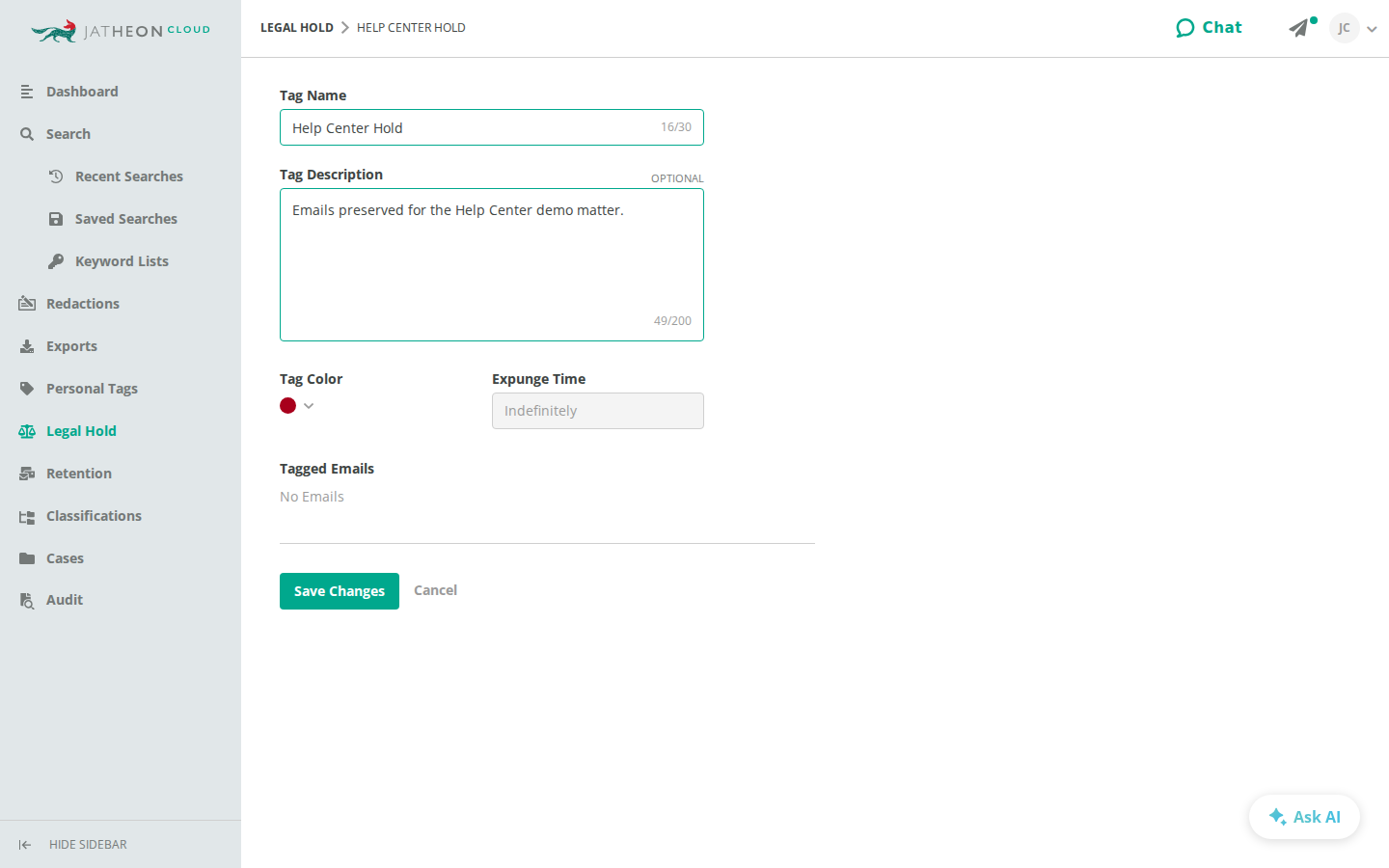
Task: Open the Ask AI assistant button
Action: coord(1304,817)
